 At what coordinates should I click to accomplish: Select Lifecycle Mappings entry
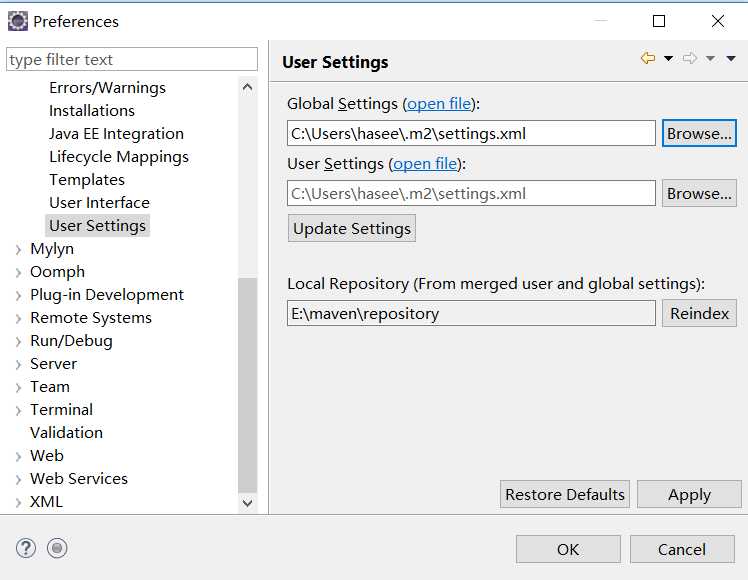click(119, 156)
